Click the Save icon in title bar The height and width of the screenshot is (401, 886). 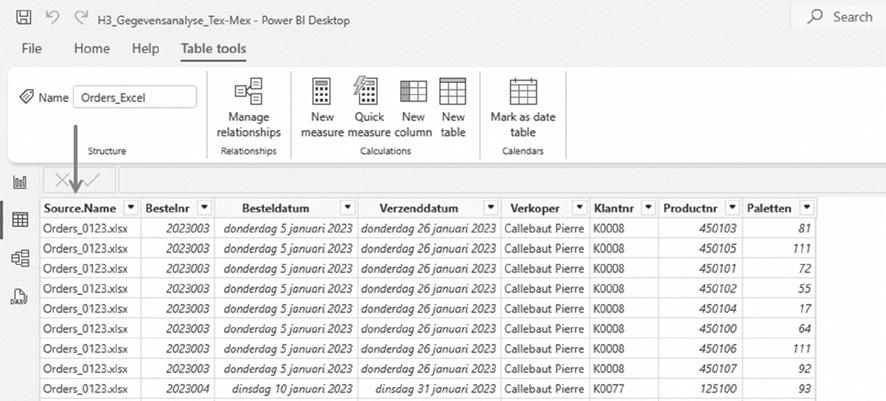23,19
